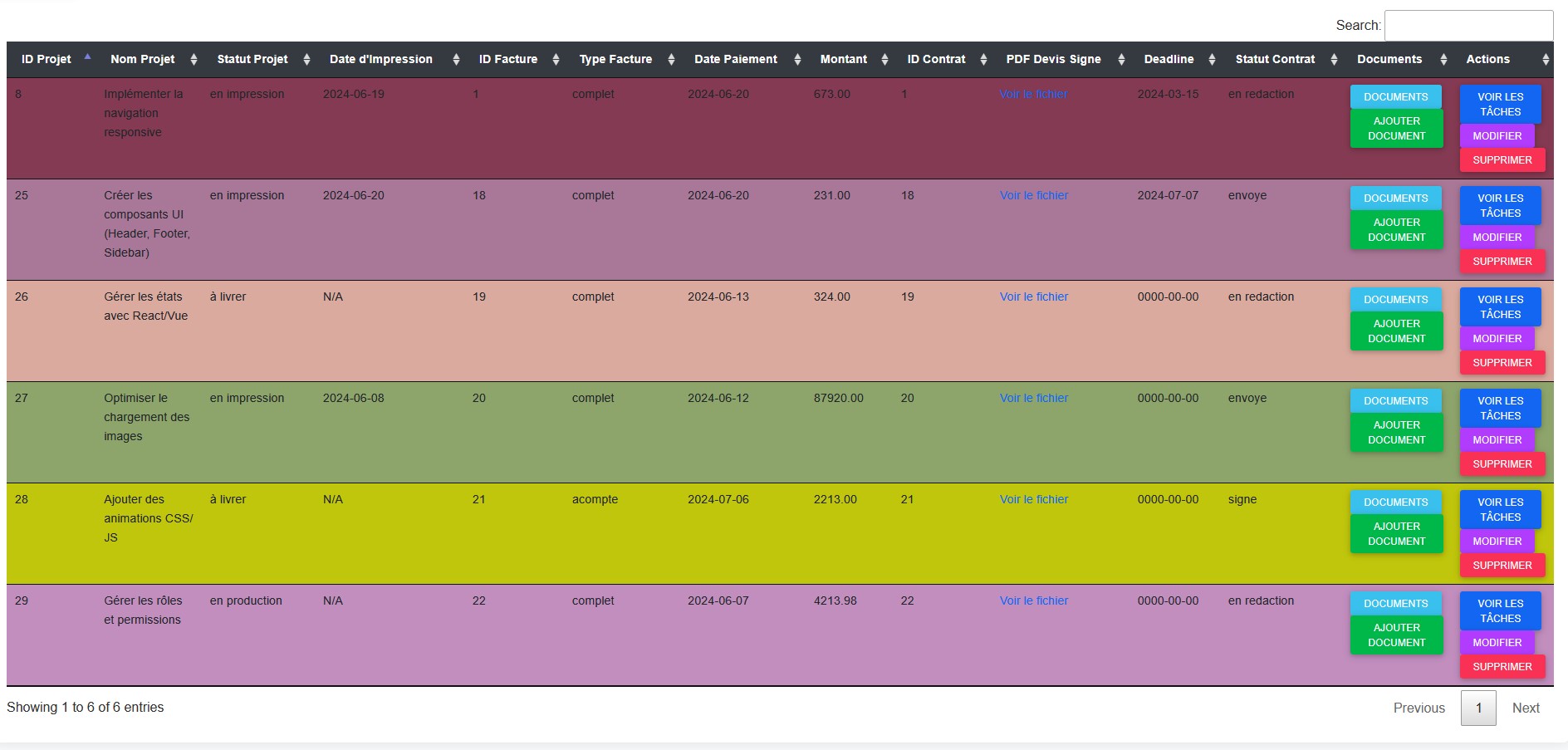Select page 1 in pagination

[1478, 708]
